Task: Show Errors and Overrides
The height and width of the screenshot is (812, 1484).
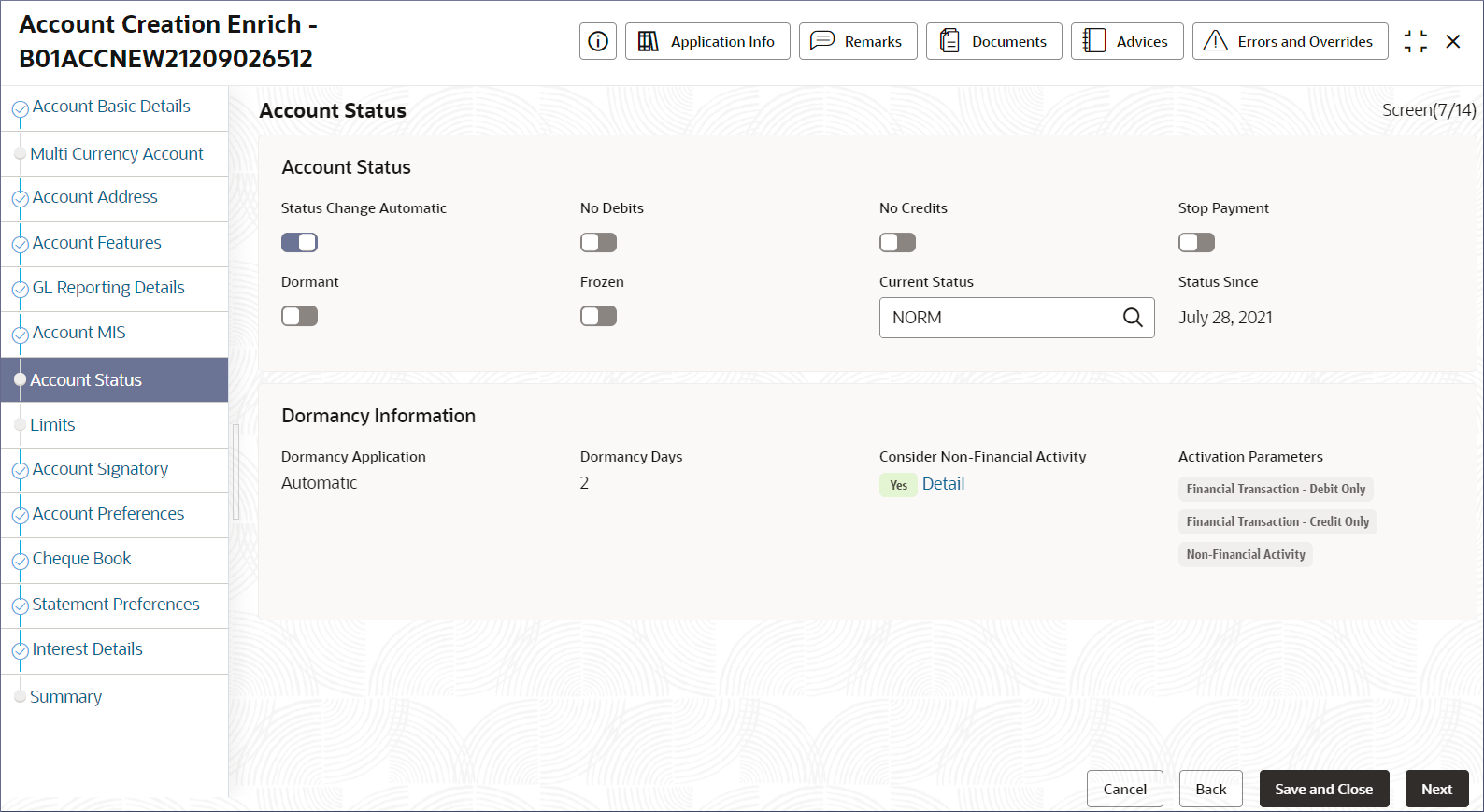Action: point(1290,41)
